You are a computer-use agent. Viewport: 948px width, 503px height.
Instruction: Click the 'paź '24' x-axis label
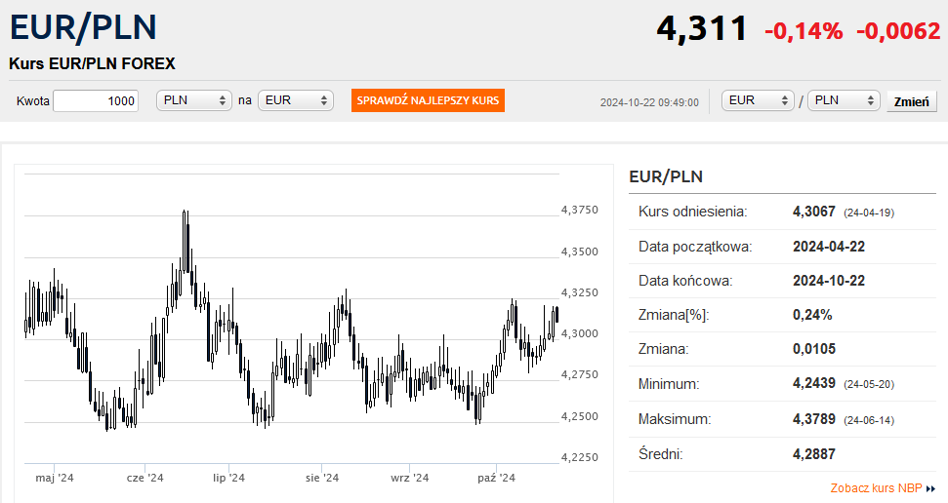point(496,478)
